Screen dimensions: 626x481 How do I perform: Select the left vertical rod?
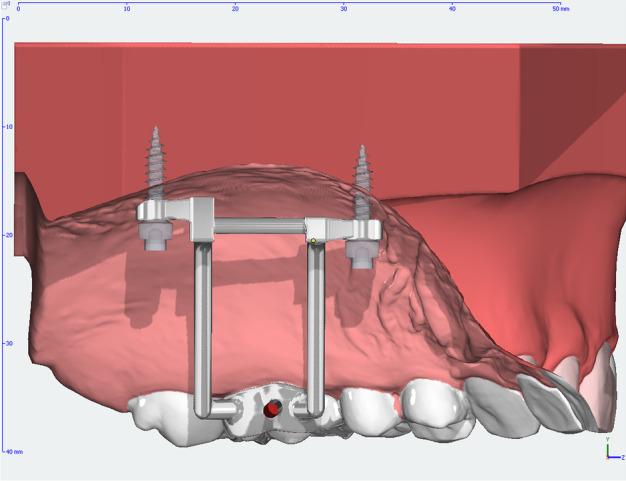pos(203,329)
